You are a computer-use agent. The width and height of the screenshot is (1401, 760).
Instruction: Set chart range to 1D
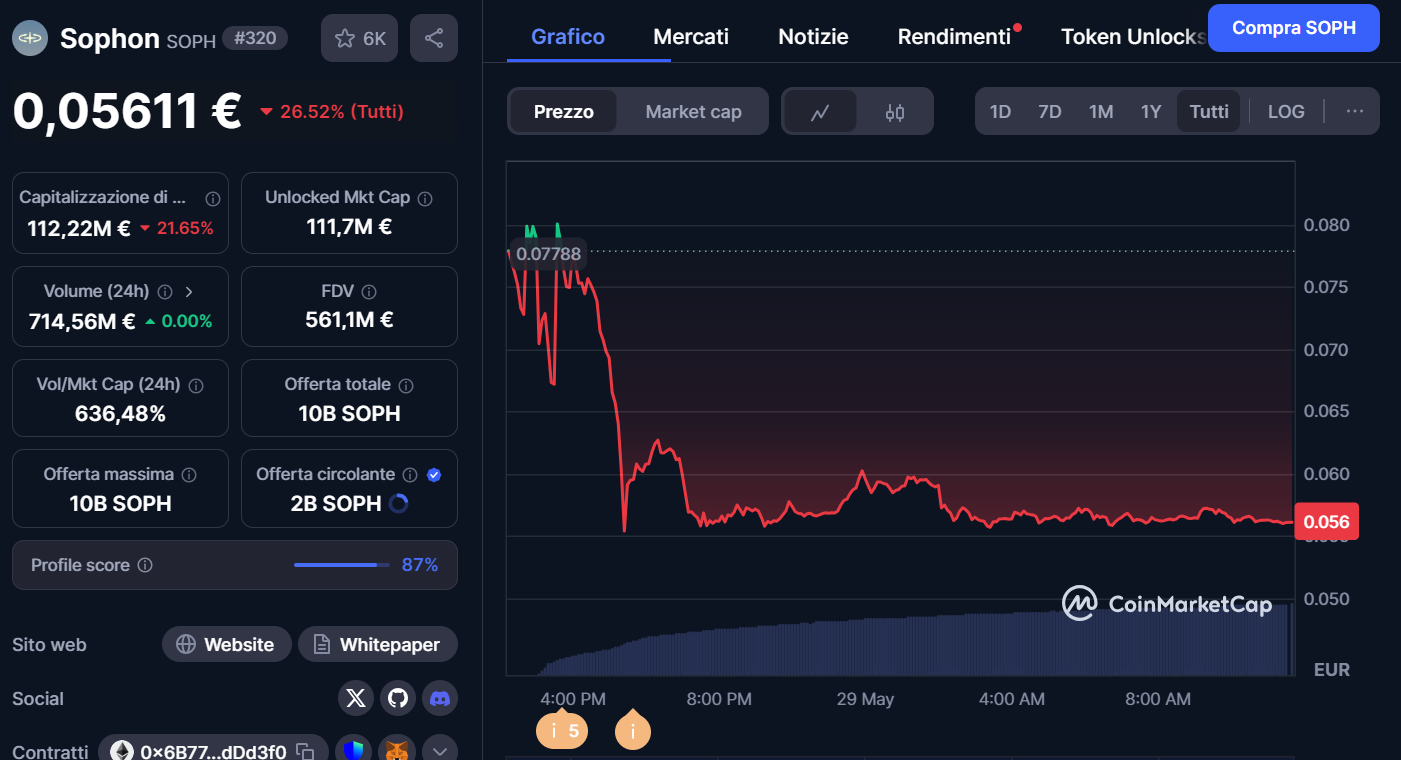1000,111
